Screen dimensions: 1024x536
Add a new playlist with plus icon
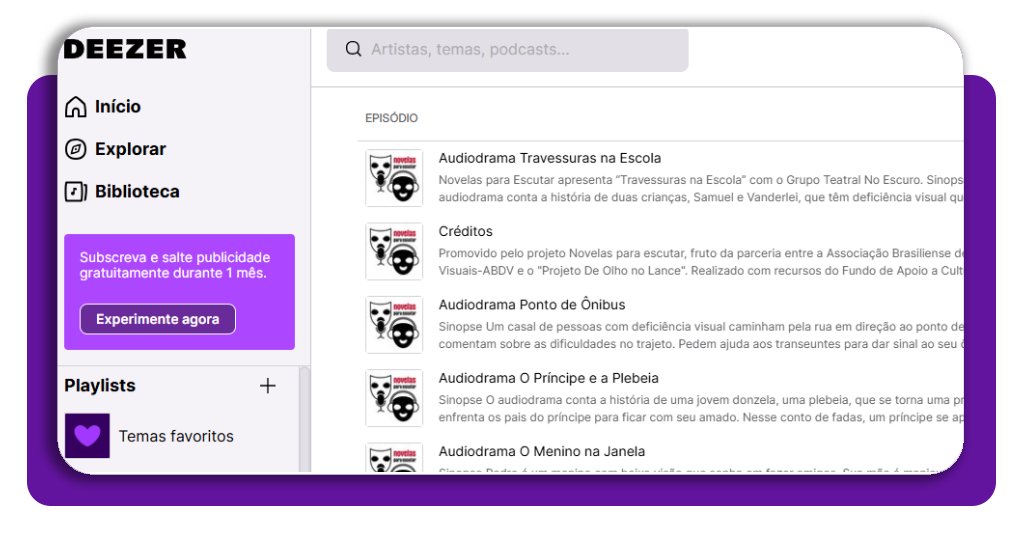point(267,386)
